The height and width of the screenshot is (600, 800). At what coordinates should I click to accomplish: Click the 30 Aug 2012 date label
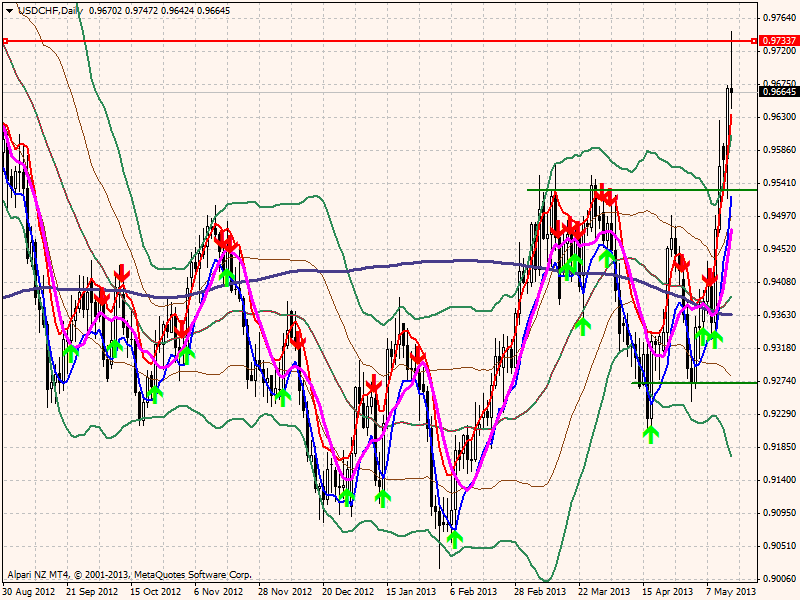point(29,592)
